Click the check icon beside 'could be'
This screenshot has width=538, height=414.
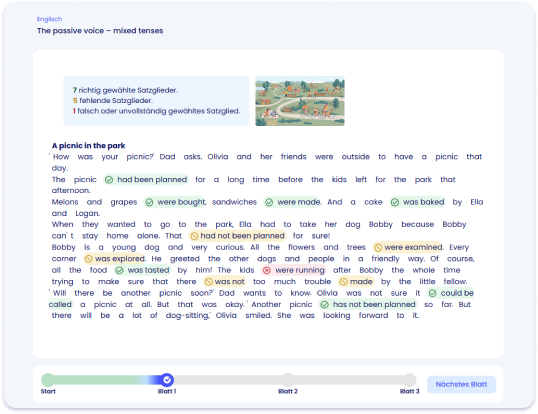432,293
